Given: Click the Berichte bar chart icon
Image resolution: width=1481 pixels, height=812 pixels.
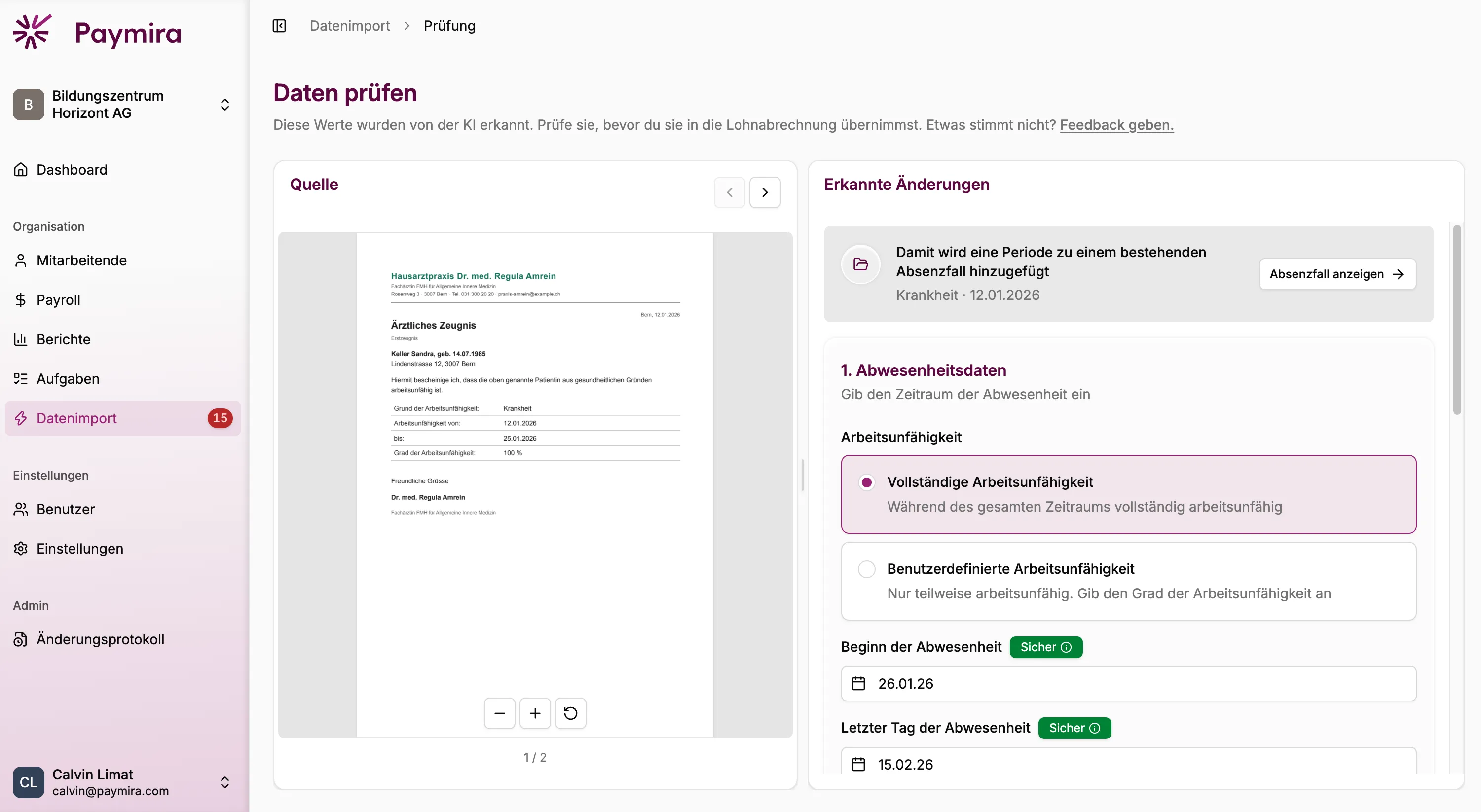Looking at the screenshot, I should click(21, 339).
